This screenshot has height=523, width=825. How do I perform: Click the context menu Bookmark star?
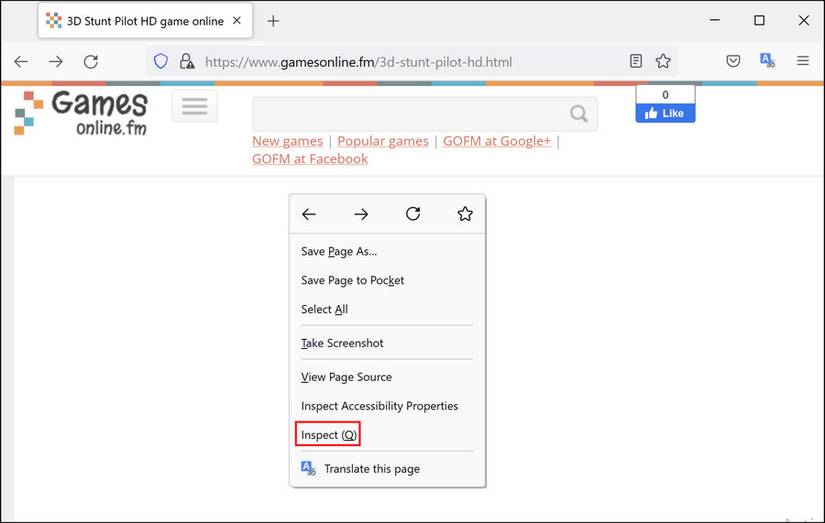point(465,214)
